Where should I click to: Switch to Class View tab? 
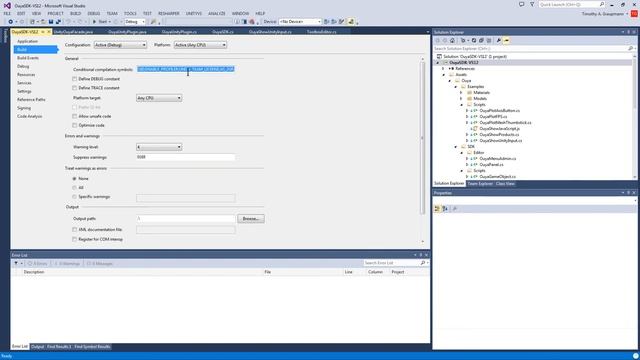coord(505,184)
